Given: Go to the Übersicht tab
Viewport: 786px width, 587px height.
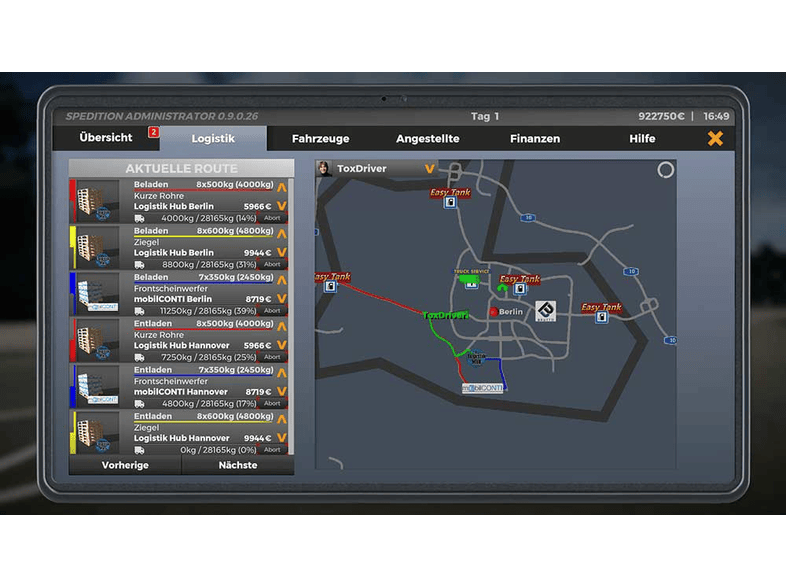Looking at the screenshot, I should tap(106, 139).
